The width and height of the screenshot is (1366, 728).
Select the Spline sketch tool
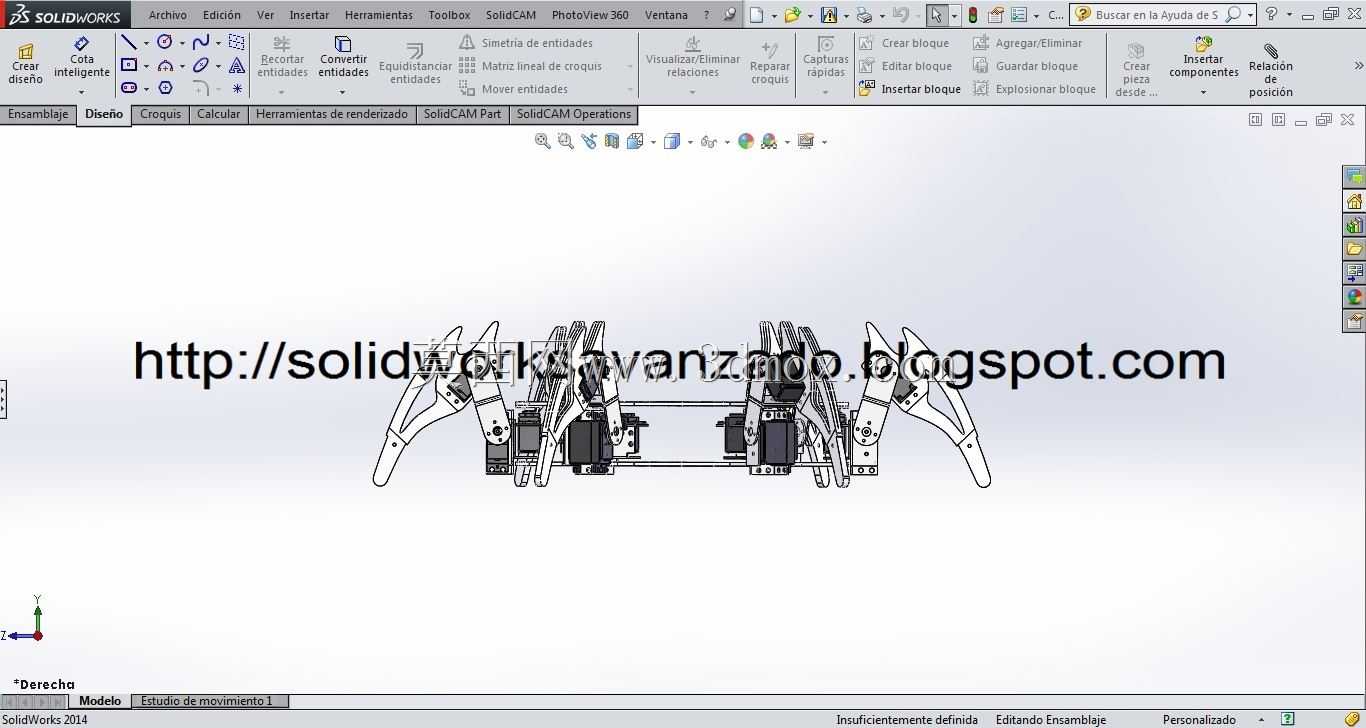coord(201,43)
